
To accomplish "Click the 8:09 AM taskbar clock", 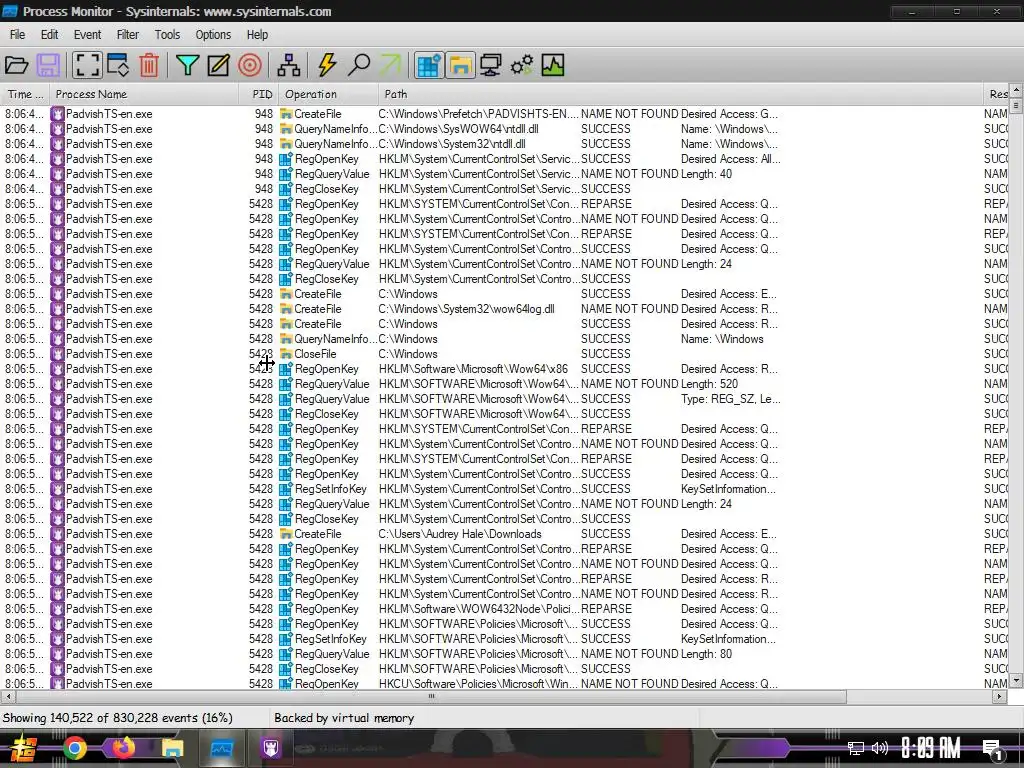I will (931, 748).
